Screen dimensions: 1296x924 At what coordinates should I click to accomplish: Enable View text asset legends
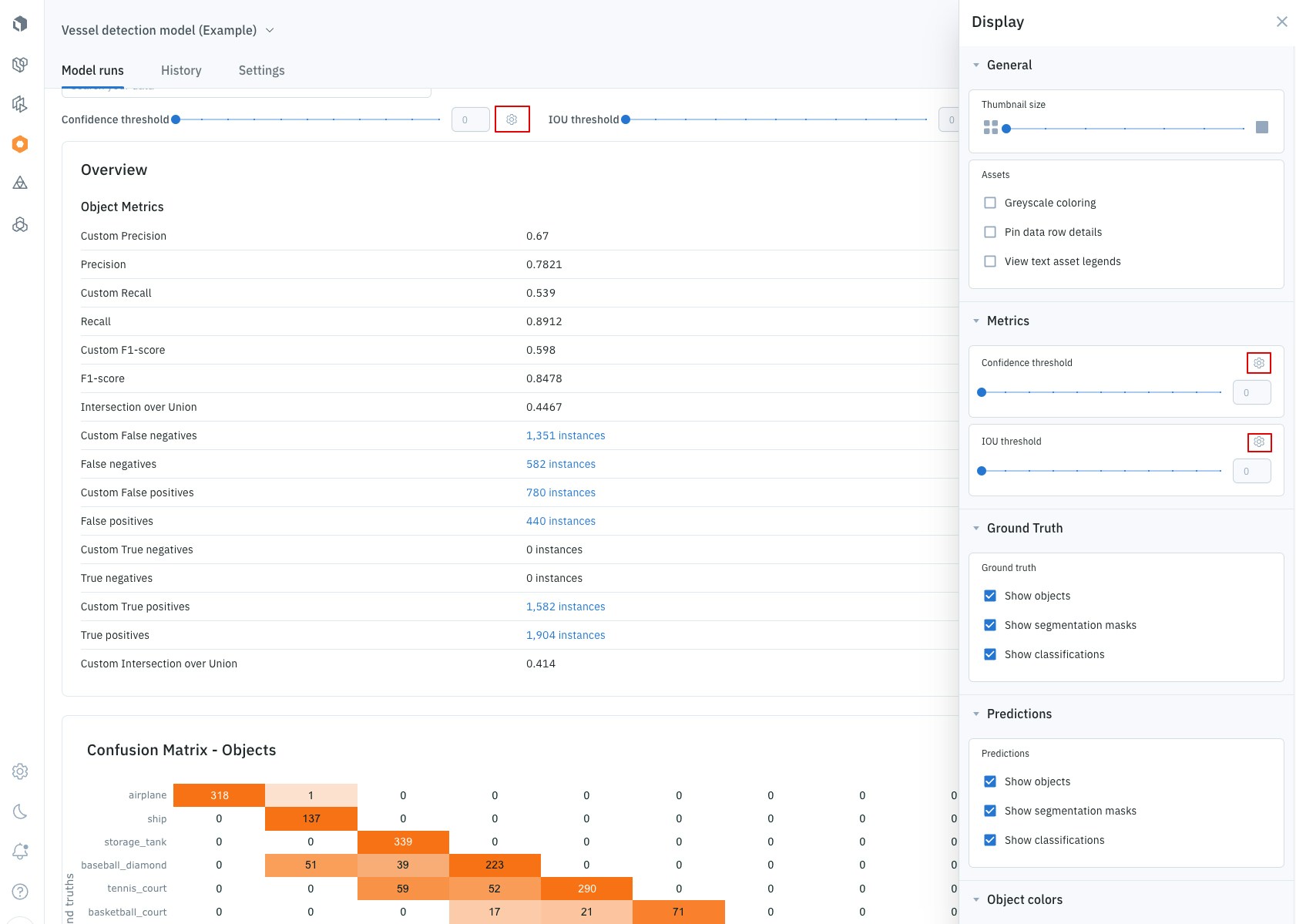click(x=990, y=261)
